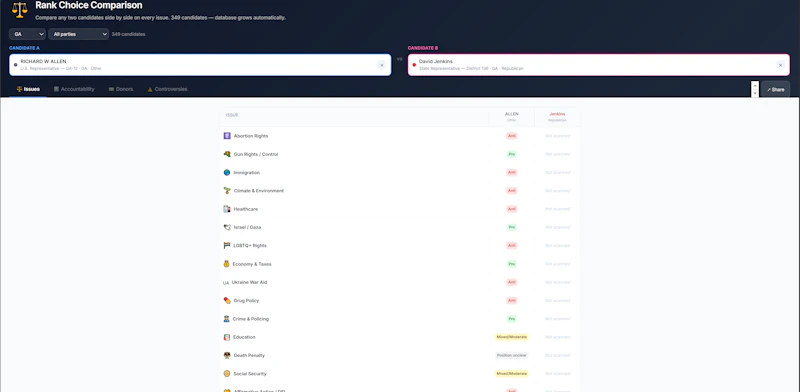Click the Pro badge for Crime & Policing

click(x=512, y=319)
